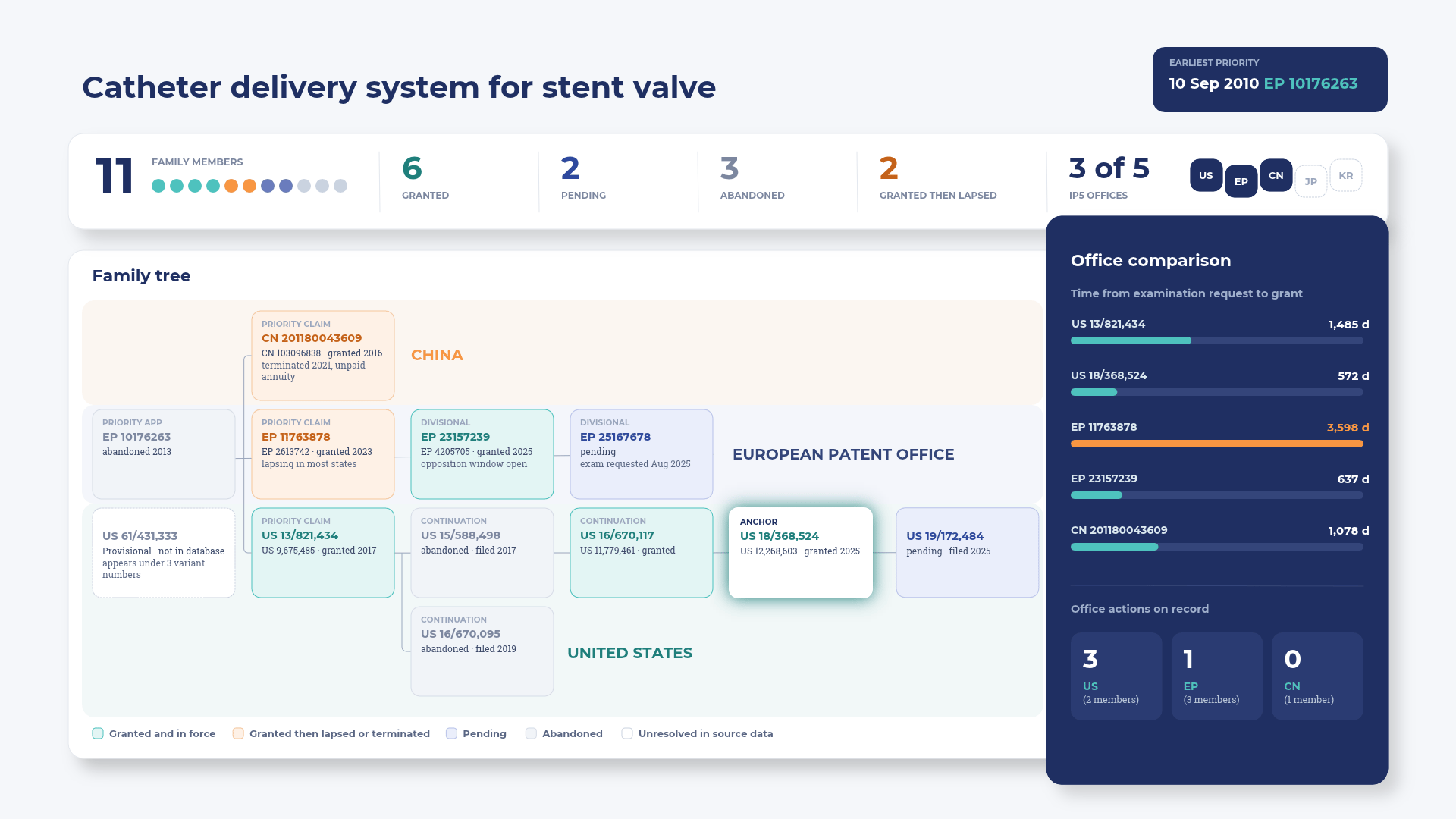Open the US 13/821,434 priority claim card
The width and height of the screenshot is (1456, 819).
point(323,553)
